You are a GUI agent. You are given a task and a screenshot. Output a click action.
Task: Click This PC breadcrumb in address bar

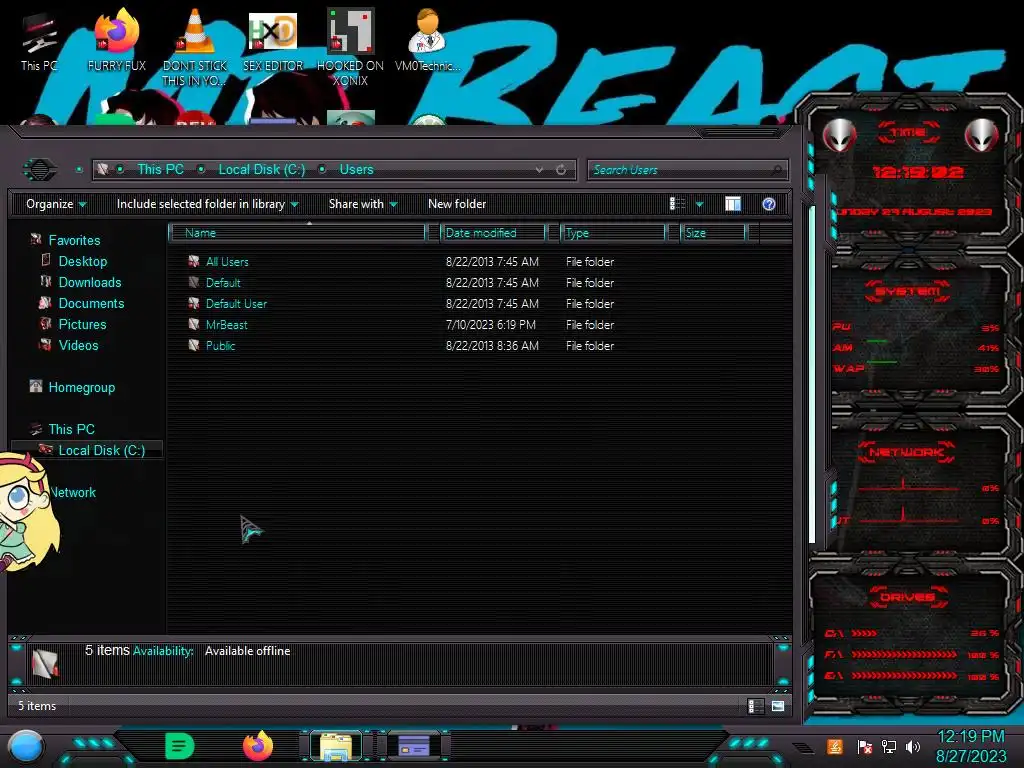[x=160, y=169]
